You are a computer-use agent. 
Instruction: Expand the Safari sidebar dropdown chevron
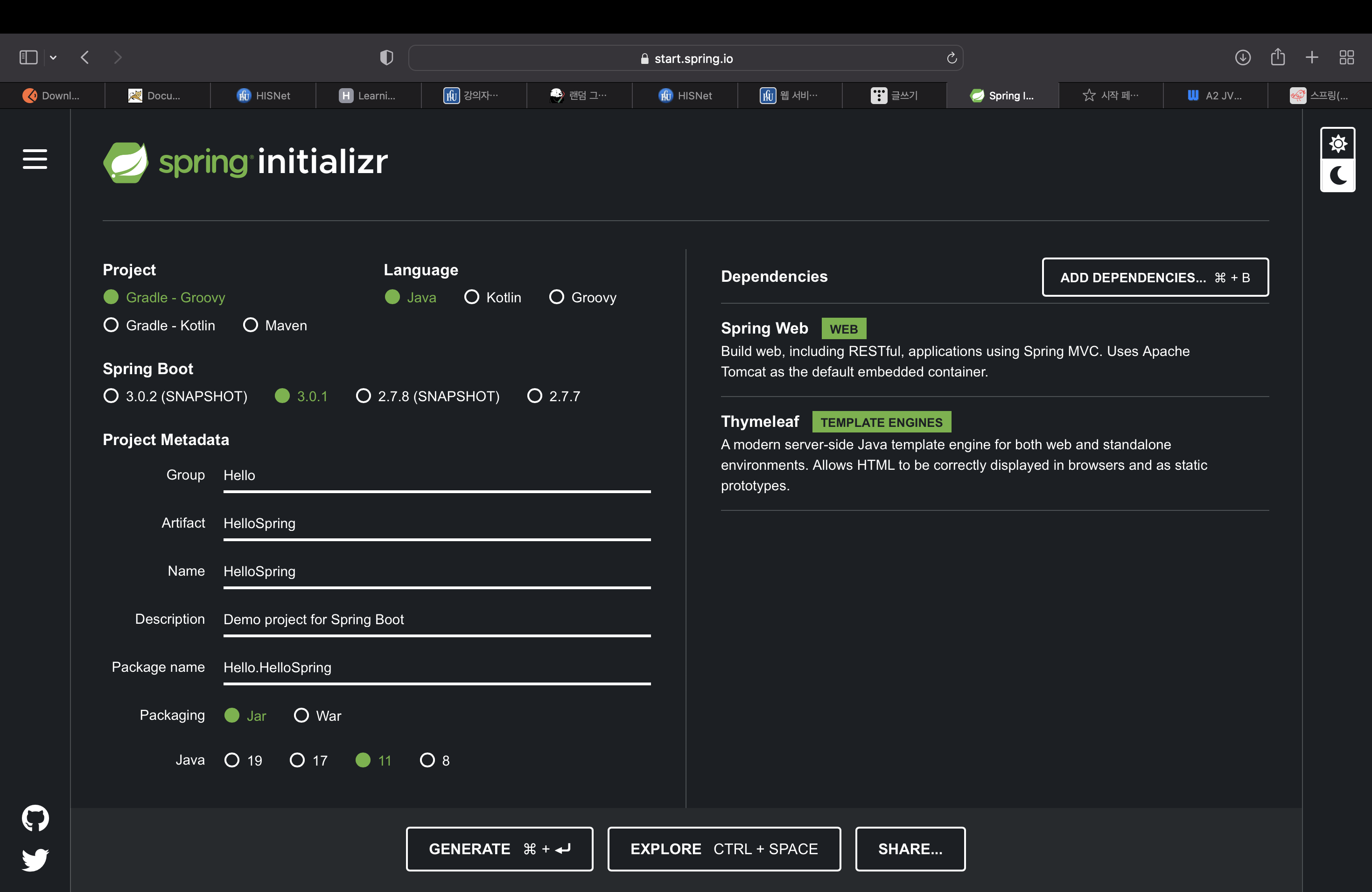coord(53,58)
